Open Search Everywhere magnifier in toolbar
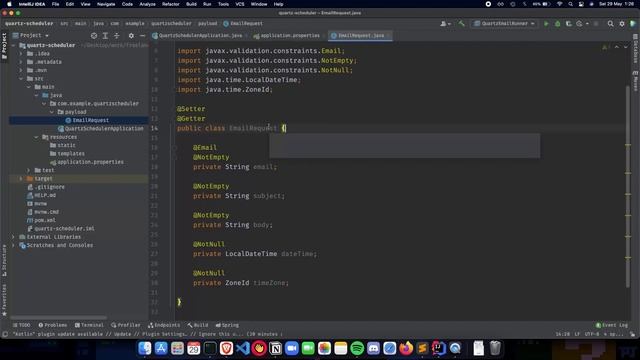 tap(611, 24)
